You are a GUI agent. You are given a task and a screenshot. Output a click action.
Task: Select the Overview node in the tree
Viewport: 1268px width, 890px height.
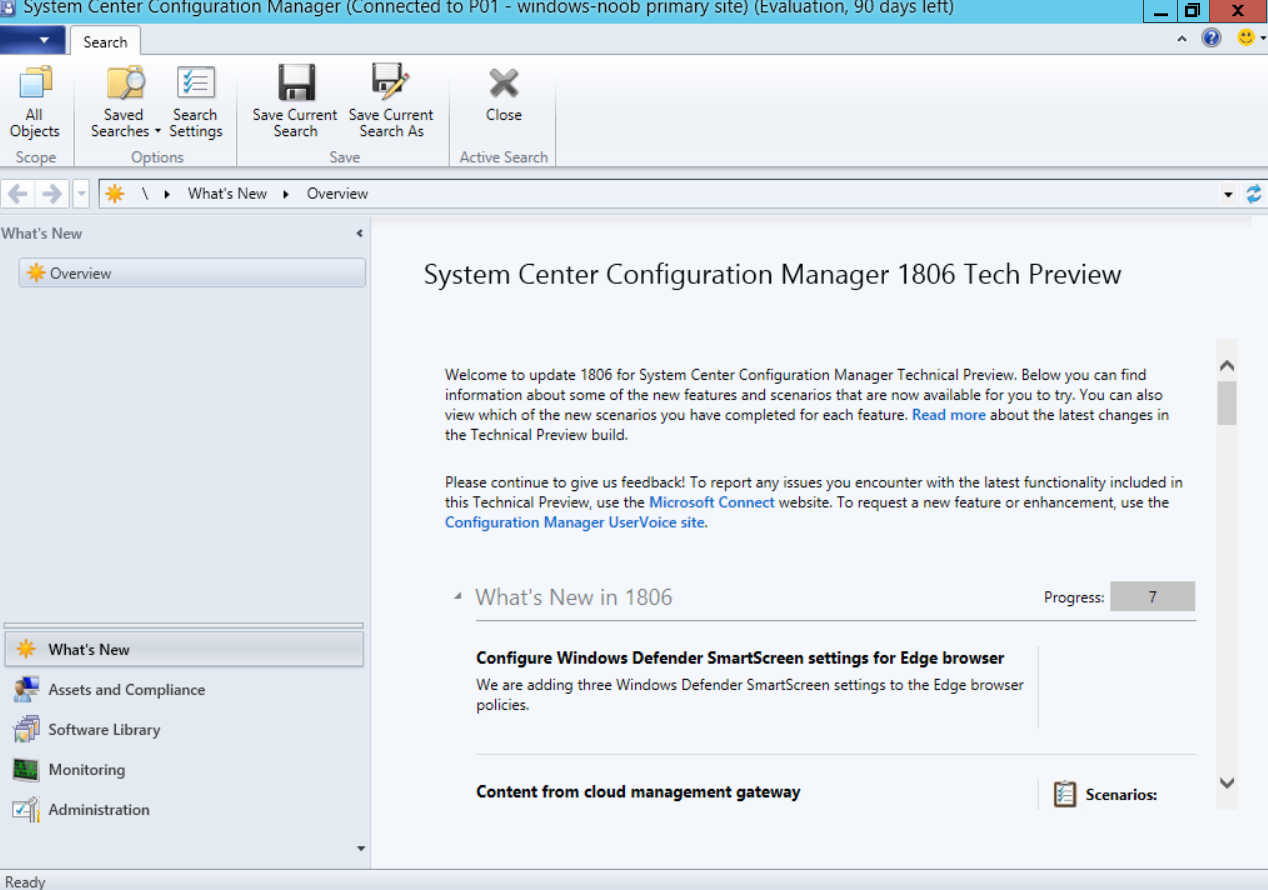tap(192, 273)
